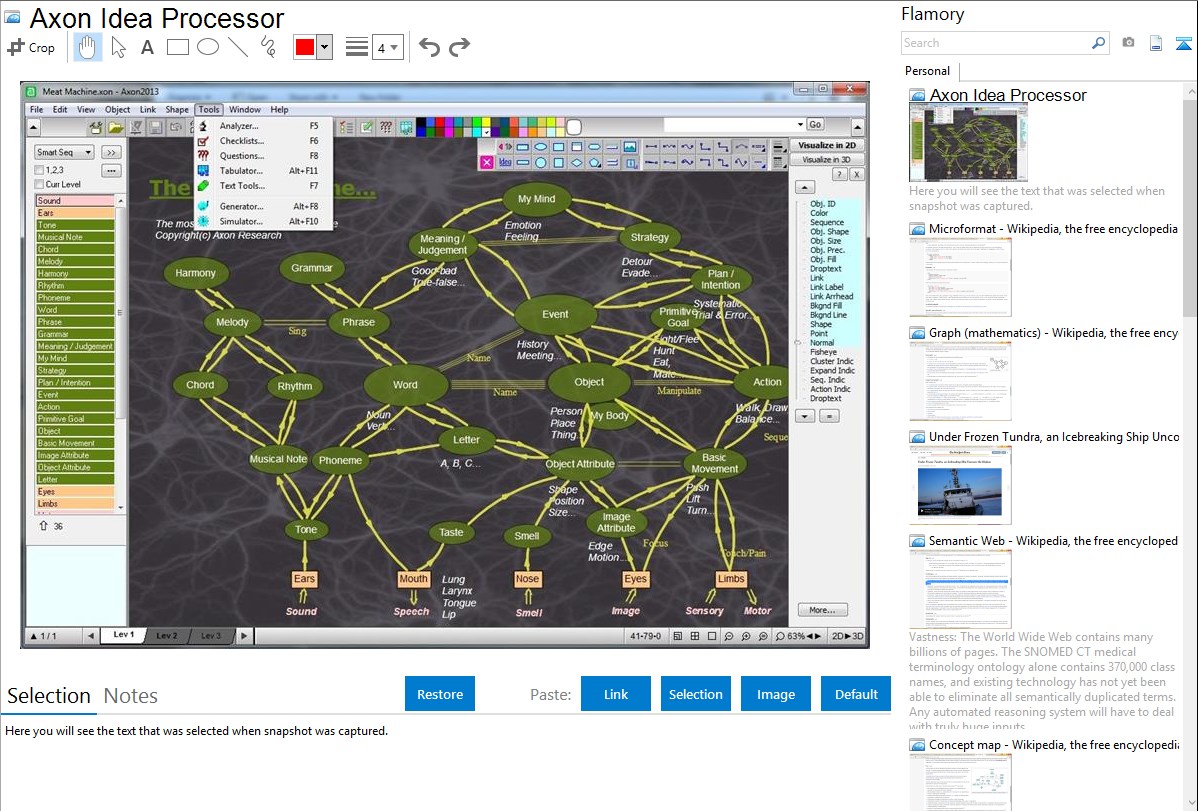The image size is (1198, 811).
Task: Open the Semantic Web - Wikipedia snapshot title
Action: coord(1053,540)
